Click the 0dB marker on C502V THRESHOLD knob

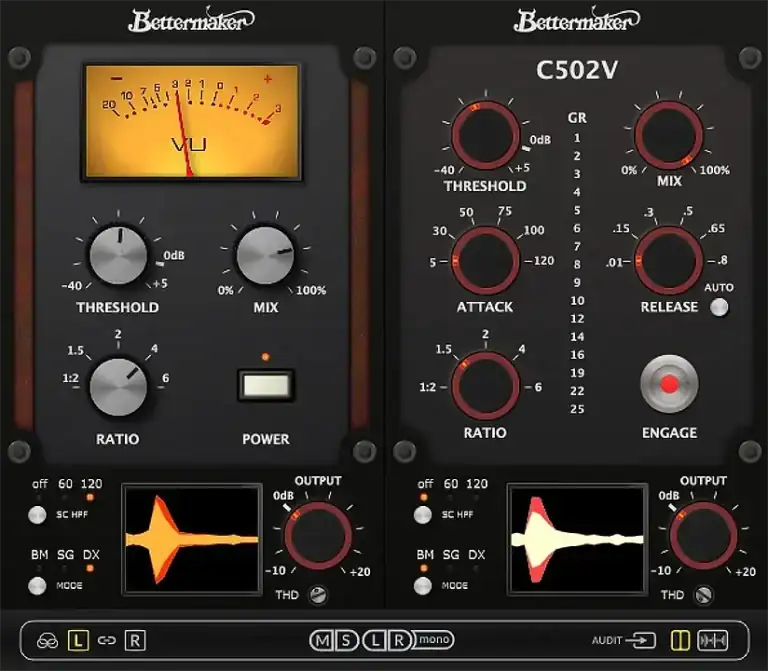point(540,140)
